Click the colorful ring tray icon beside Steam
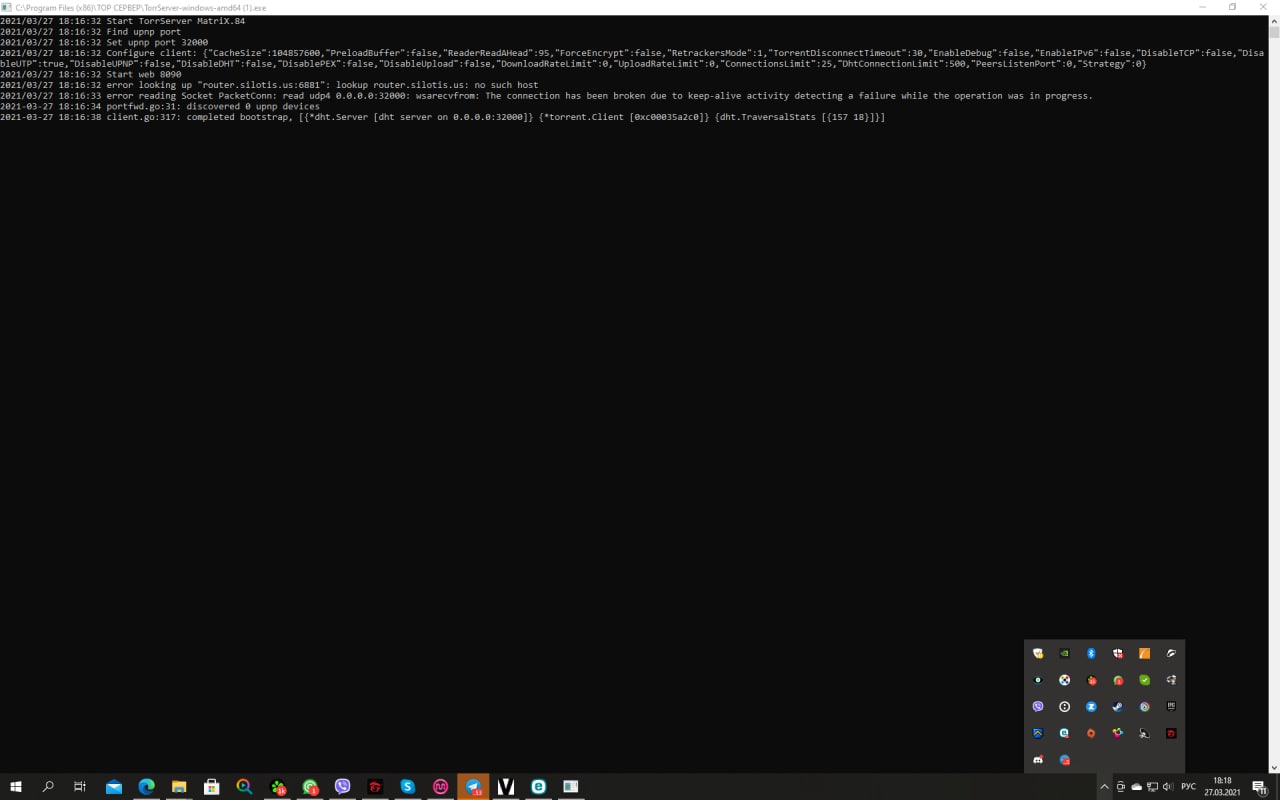Viewport: 1280px width, 800px height. pos(1144,706)
